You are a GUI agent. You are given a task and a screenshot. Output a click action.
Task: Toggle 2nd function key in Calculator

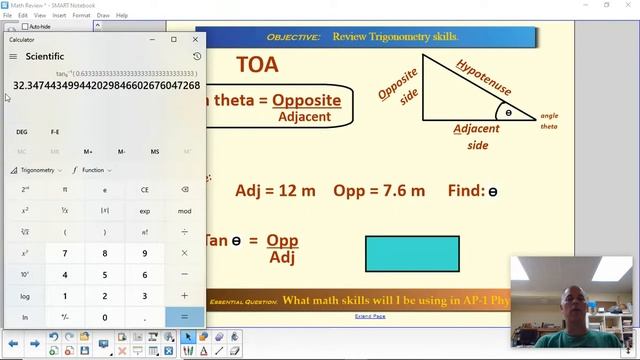click(x=25, y=189)
